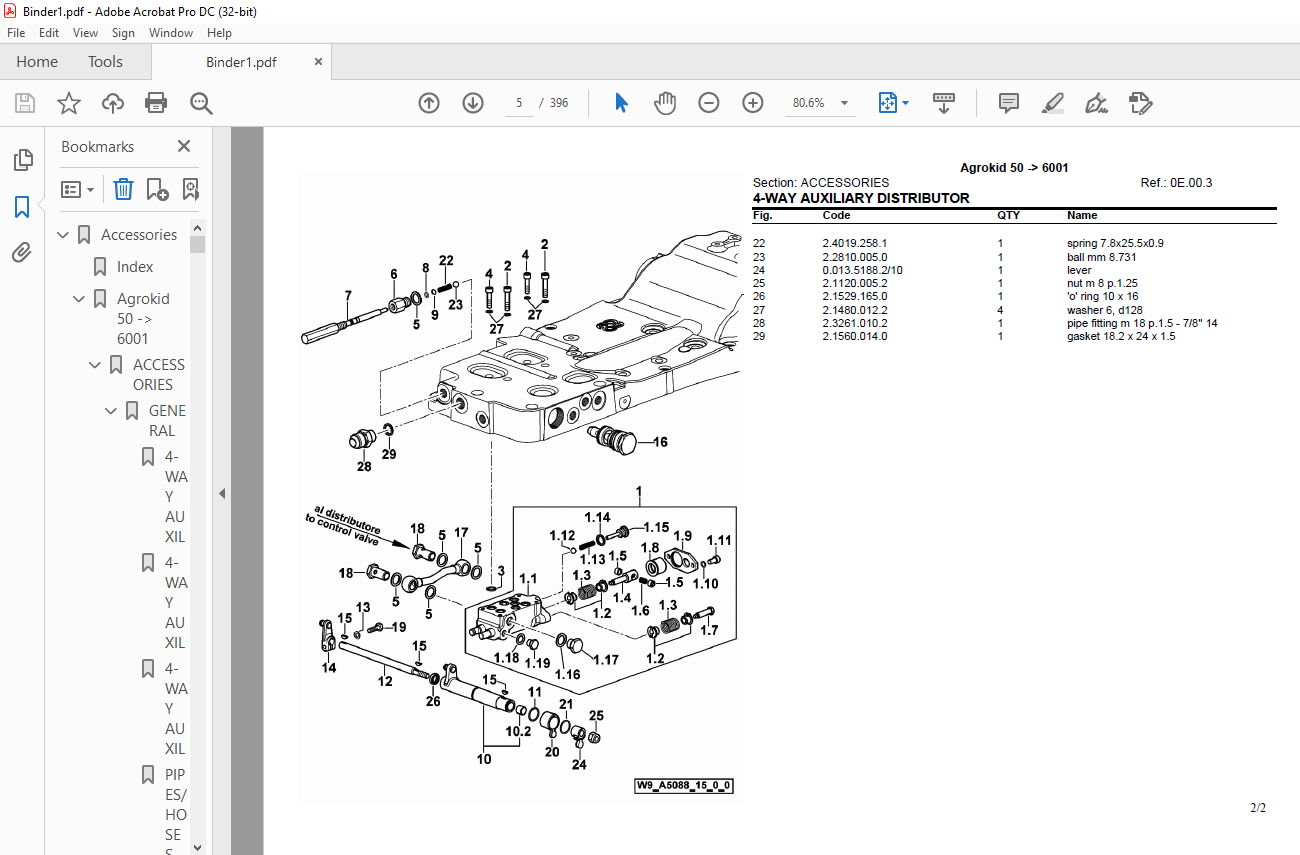Open the Find text search icon
Image resolution: width=1300 pixels, height=855 pixels.
coord(201,102)
